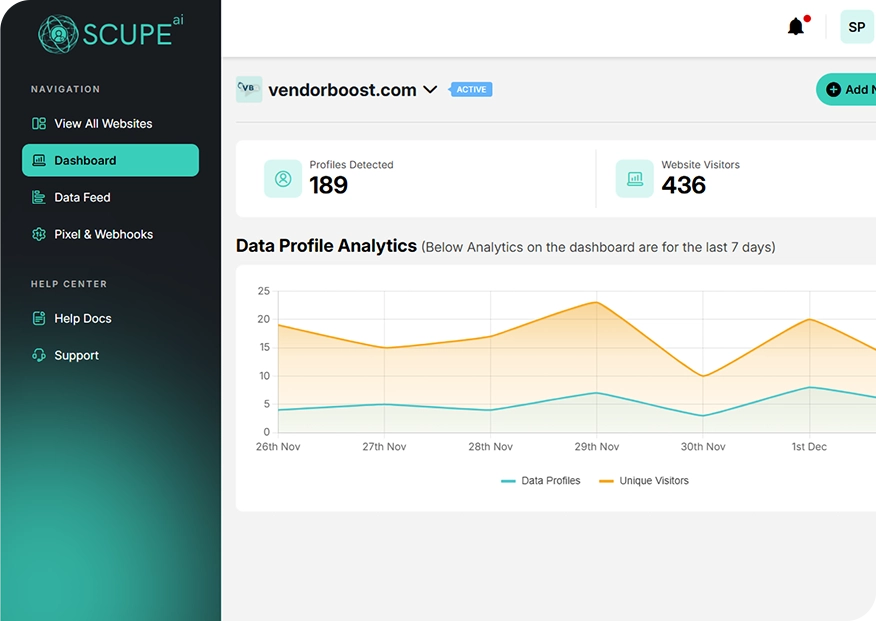Click the Pixel & Webhooks gear icon
Viewport: 876px width, 621px height.
(39, 235)
